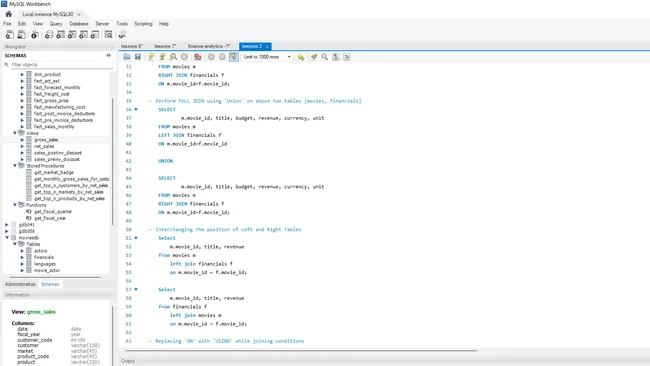
Task: Click the editor horizontal scrollbar
Action: (301, 351)
